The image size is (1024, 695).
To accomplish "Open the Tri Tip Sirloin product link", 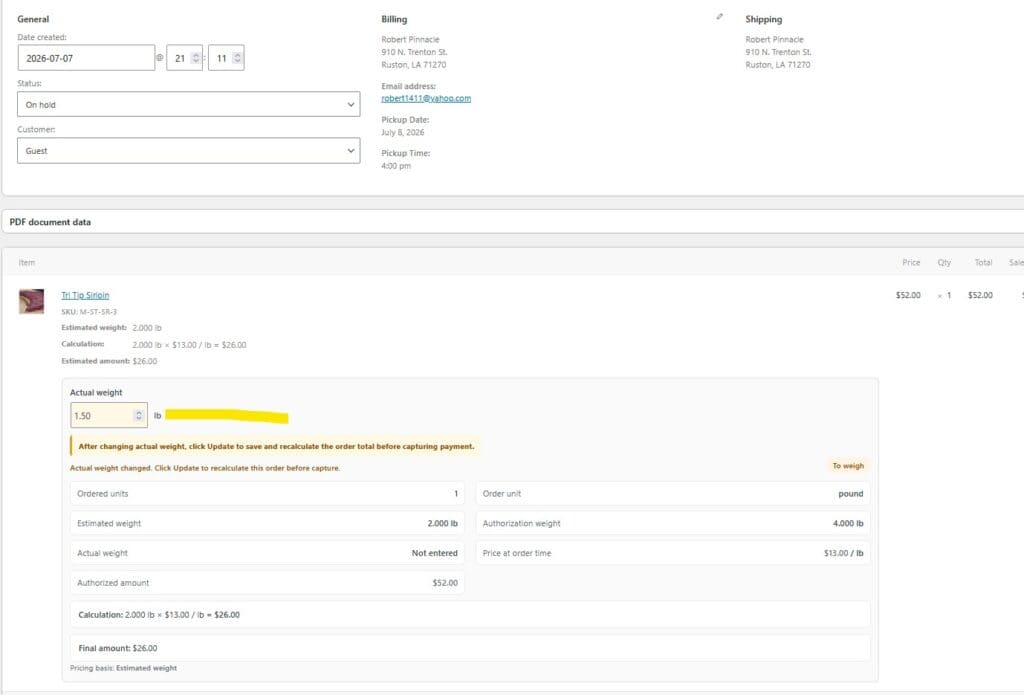I will coord(85,295).
